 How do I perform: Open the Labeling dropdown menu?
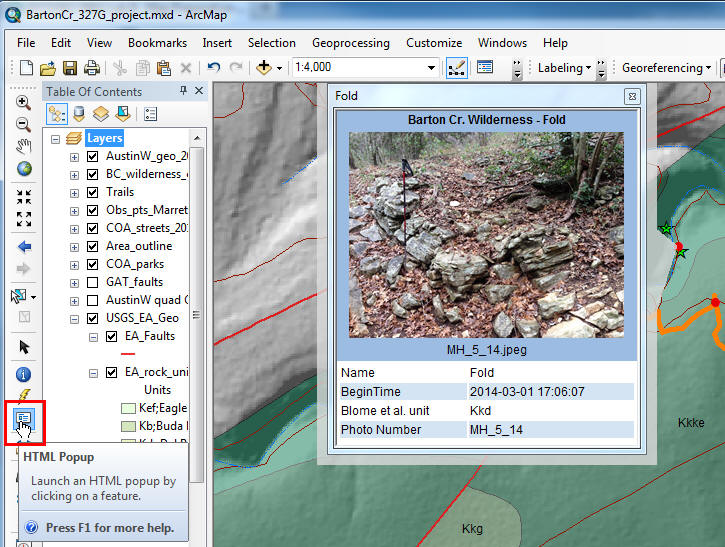pyautogui.click(x=565, y=68)
